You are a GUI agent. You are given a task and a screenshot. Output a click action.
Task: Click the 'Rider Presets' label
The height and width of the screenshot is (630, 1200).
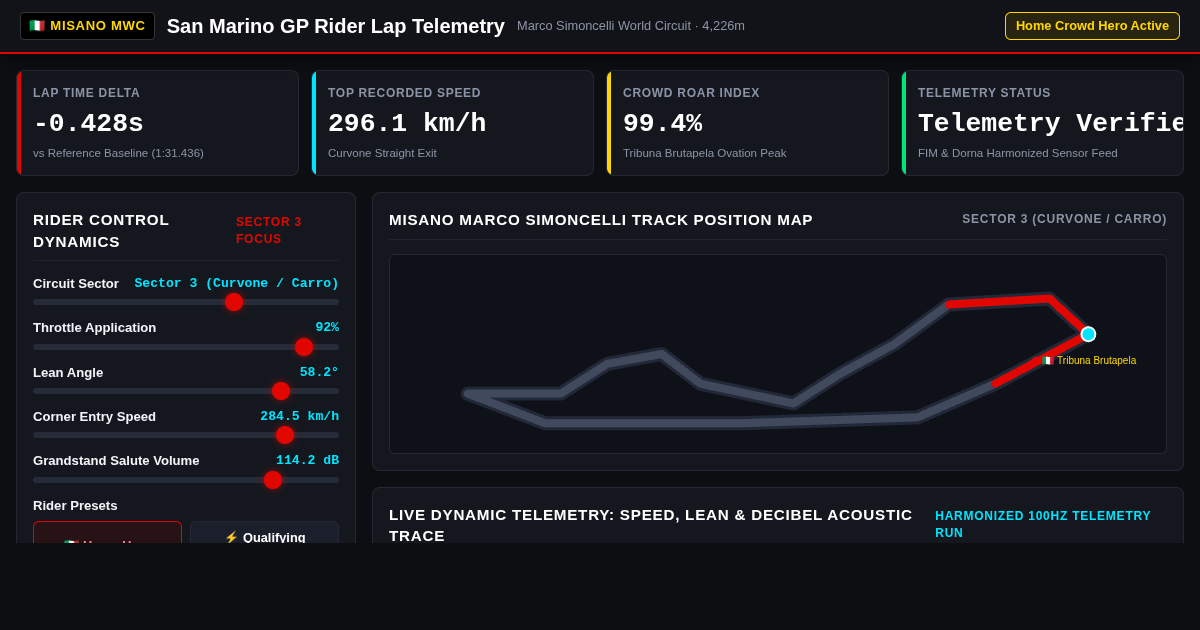[x=75, y=505]
